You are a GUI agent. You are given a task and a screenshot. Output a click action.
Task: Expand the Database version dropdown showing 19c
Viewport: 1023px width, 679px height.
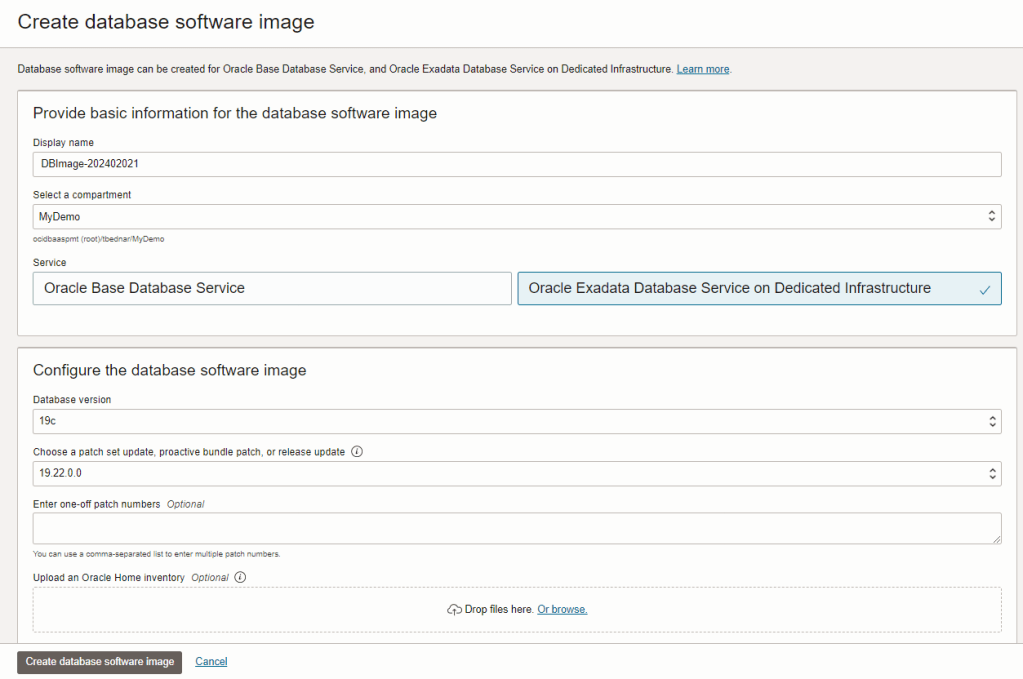(x=516, y=421)
